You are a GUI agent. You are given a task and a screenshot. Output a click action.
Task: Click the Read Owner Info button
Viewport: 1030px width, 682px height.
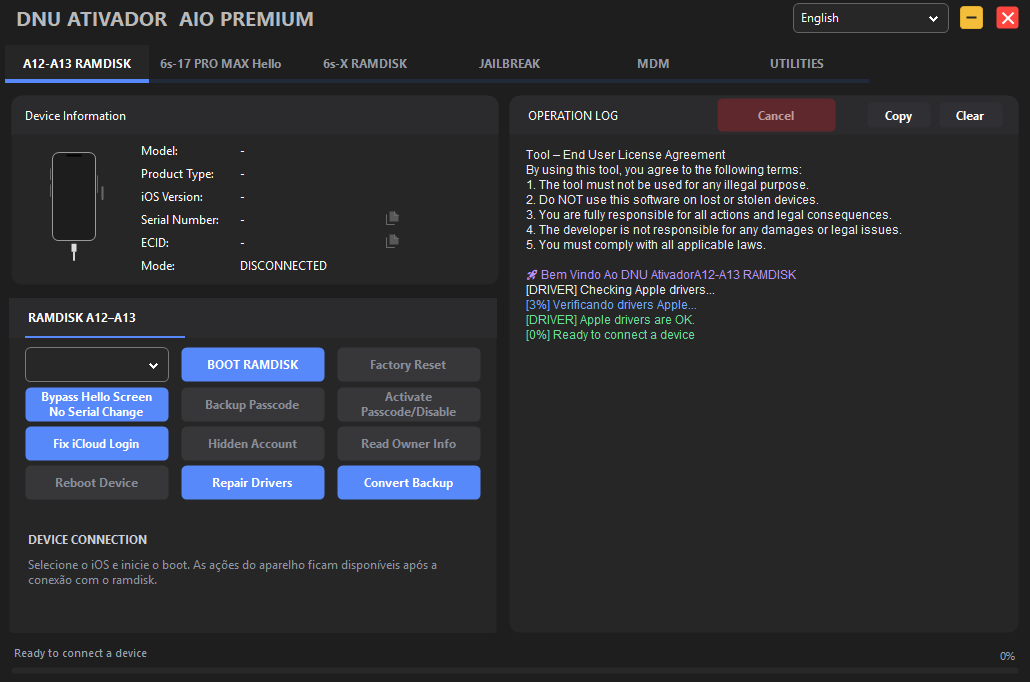tap(409, 443)
